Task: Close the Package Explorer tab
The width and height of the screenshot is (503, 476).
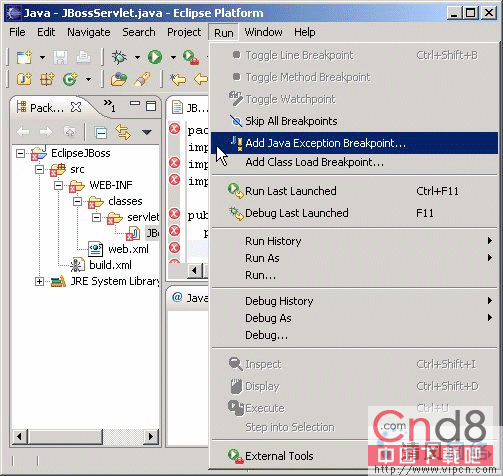Action: tap(76, 107)
